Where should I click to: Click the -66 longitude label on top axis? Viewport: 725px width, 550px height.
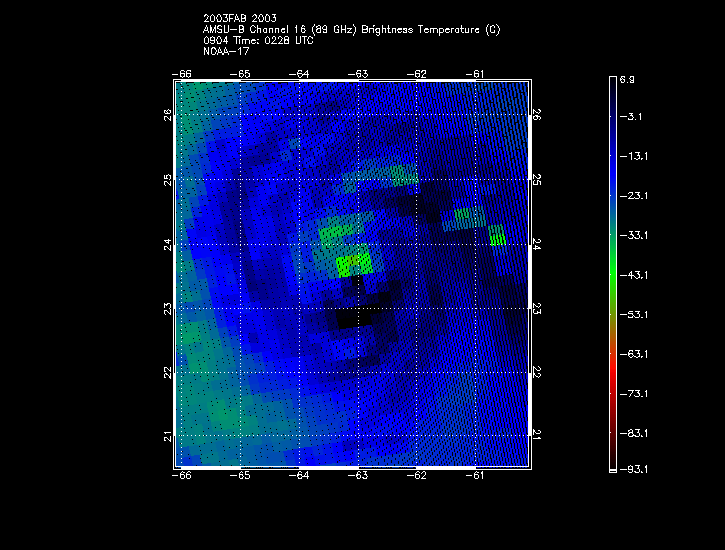pos(182,74)
